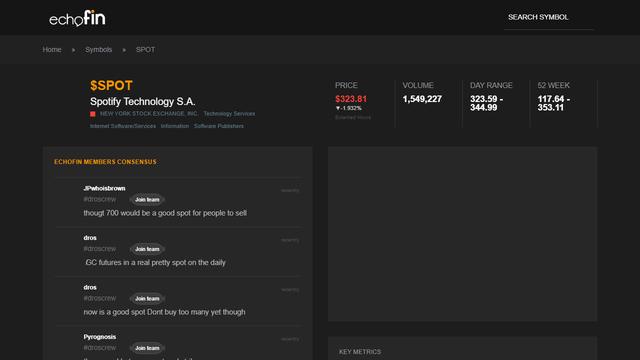The width and height of the screenshot is (640, 360).
Task: Click the Key Metrics panel heading
Action: pos(360,352)
